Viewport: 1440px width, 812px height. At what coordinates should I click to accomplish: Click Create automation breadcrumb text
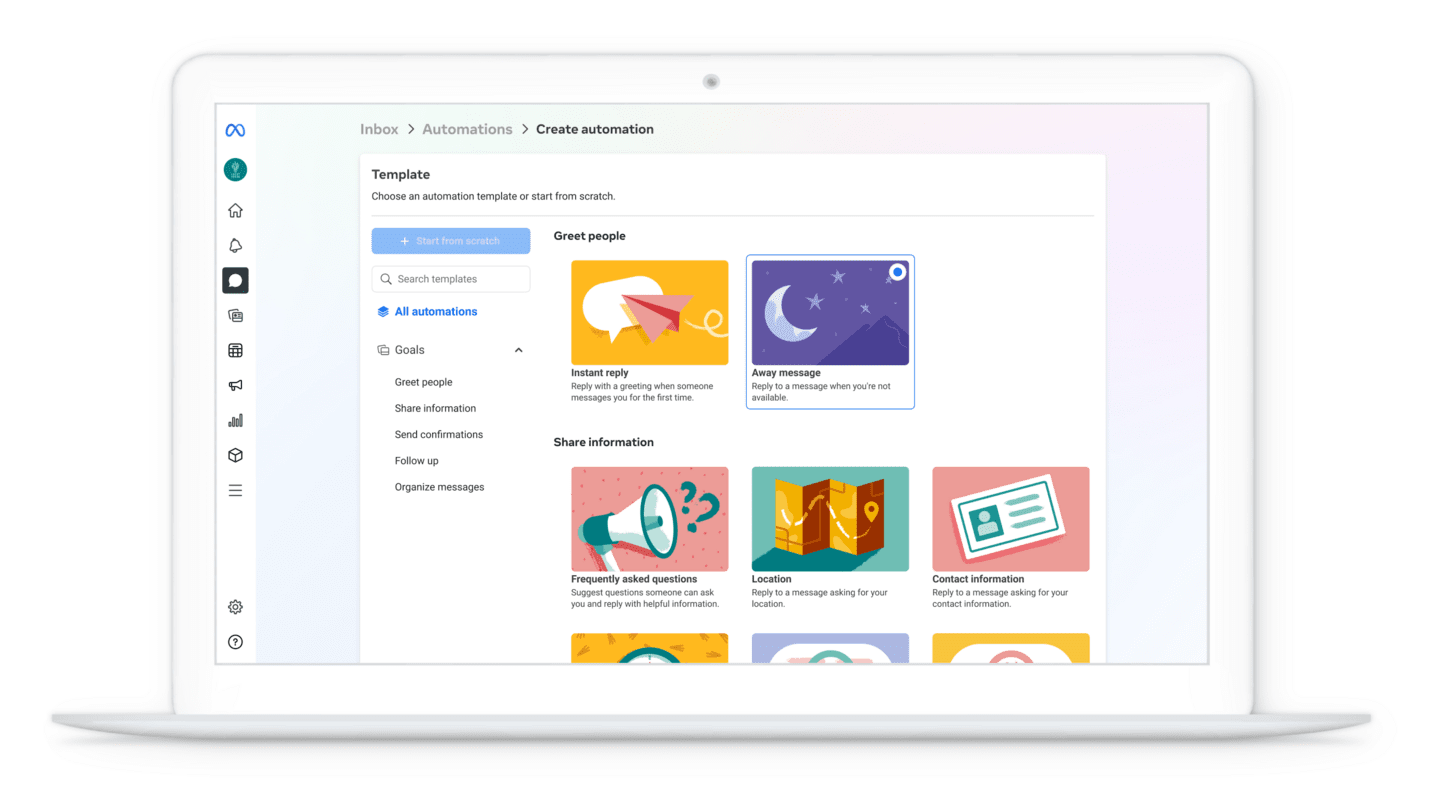(x=595, y=129)
